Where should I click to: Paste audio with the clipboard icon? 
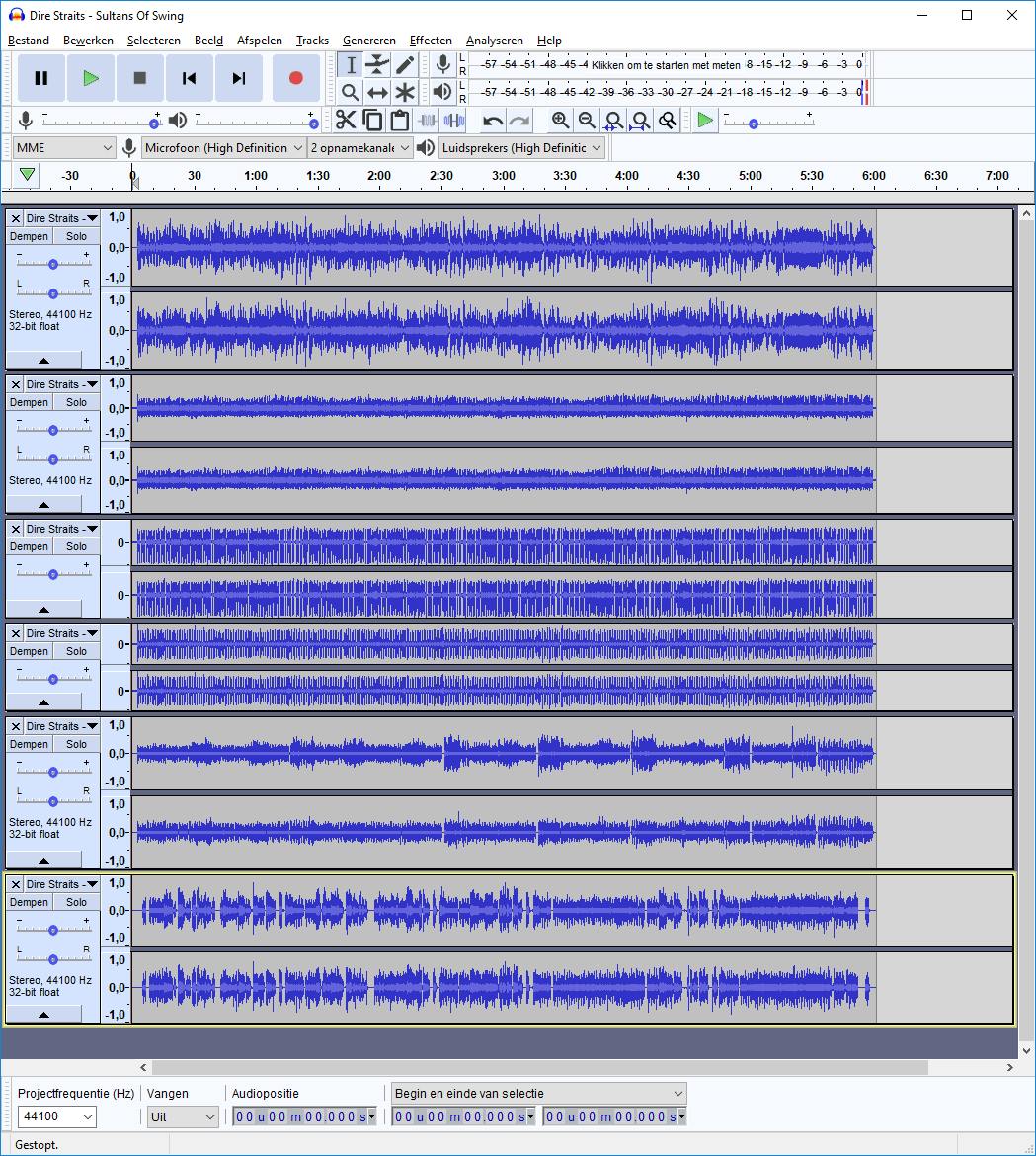(x=399, y=120)
